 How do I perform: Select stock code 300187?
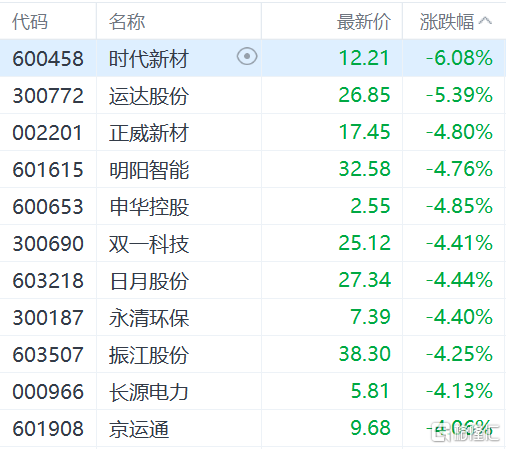[x=48, y=318]
